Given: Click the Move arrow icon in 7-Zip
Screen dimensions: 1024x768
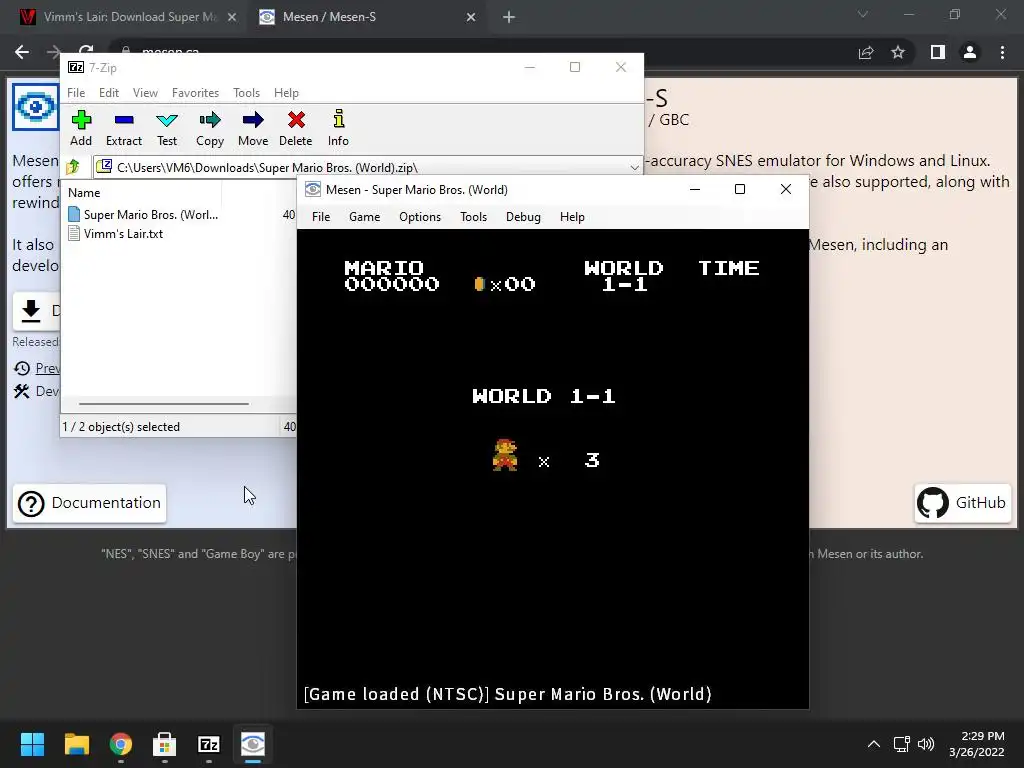Looking at the screenshot, I should point(253,128).
